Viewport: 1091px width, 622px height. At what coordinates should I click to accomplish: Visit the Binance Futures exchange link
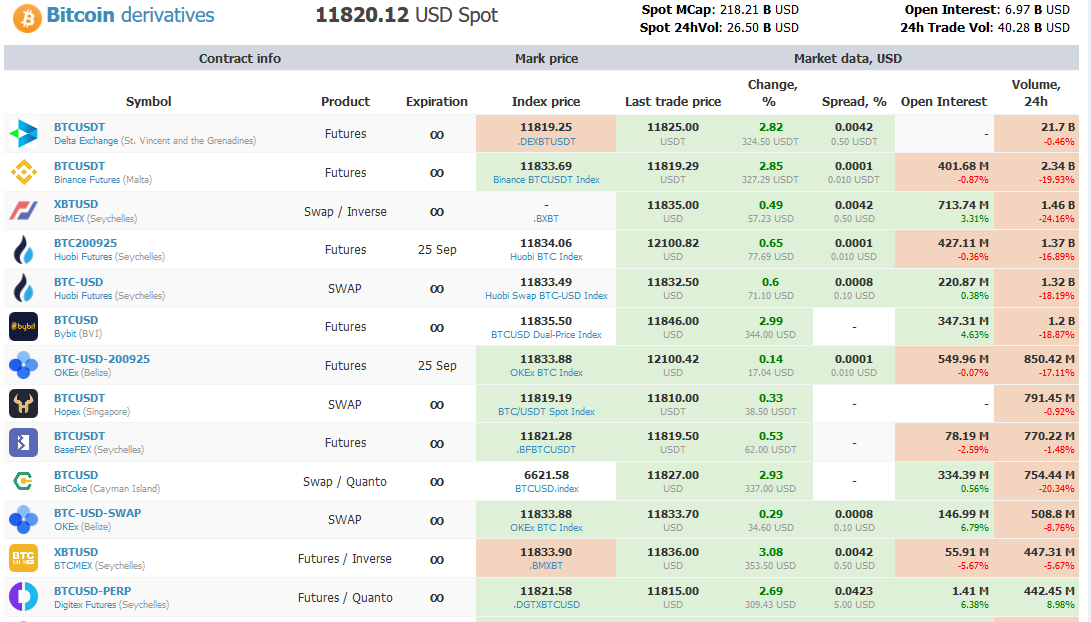pyautogui.click(x=87, y=180)
